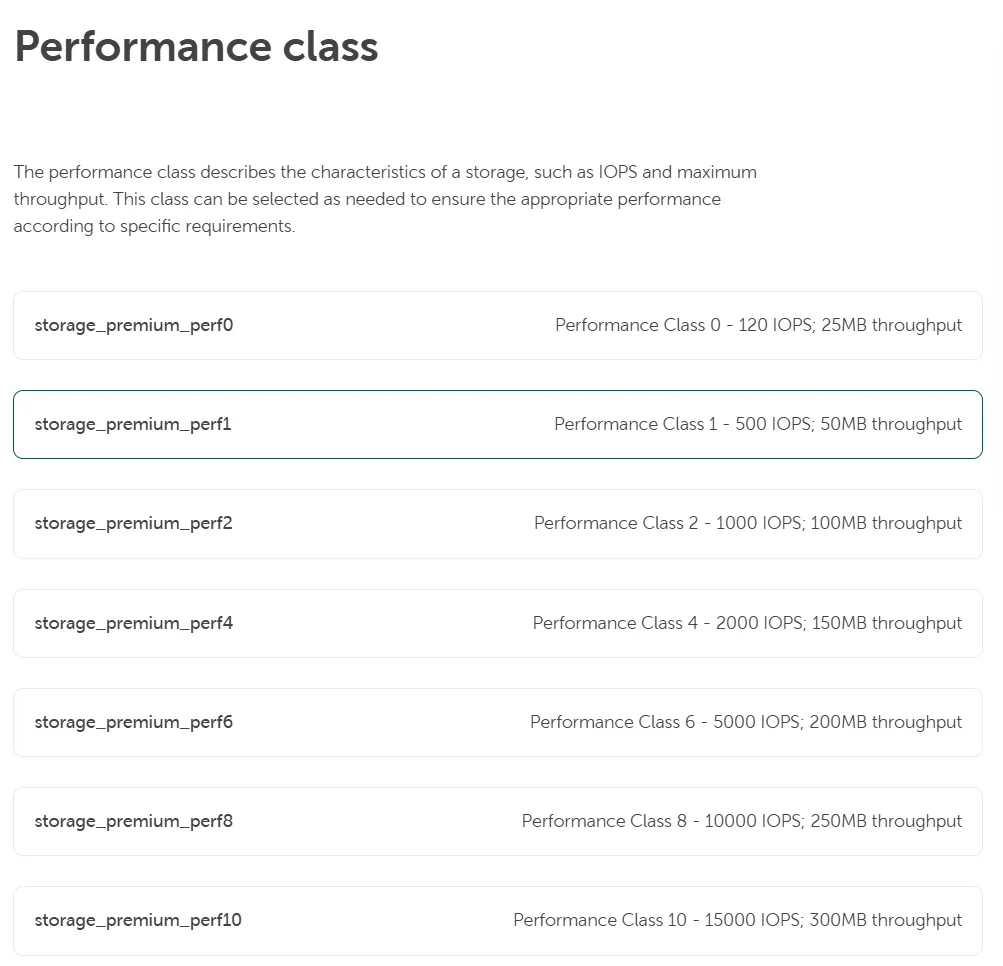
Task: Select the storage_premium_perf10 option
Action: pos(497,919)
